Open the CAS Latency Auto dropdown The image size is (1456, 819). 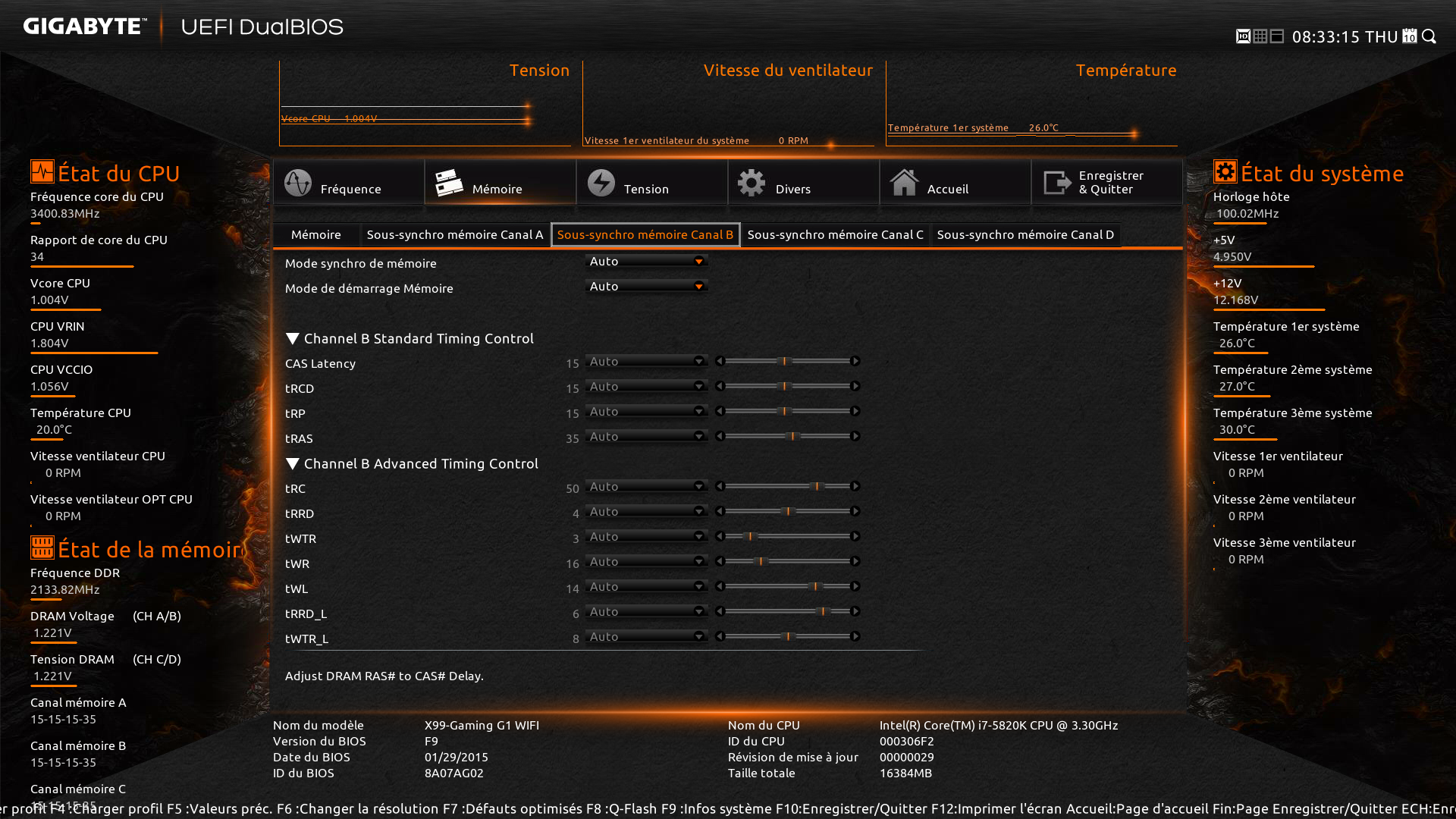coord(647,362)
